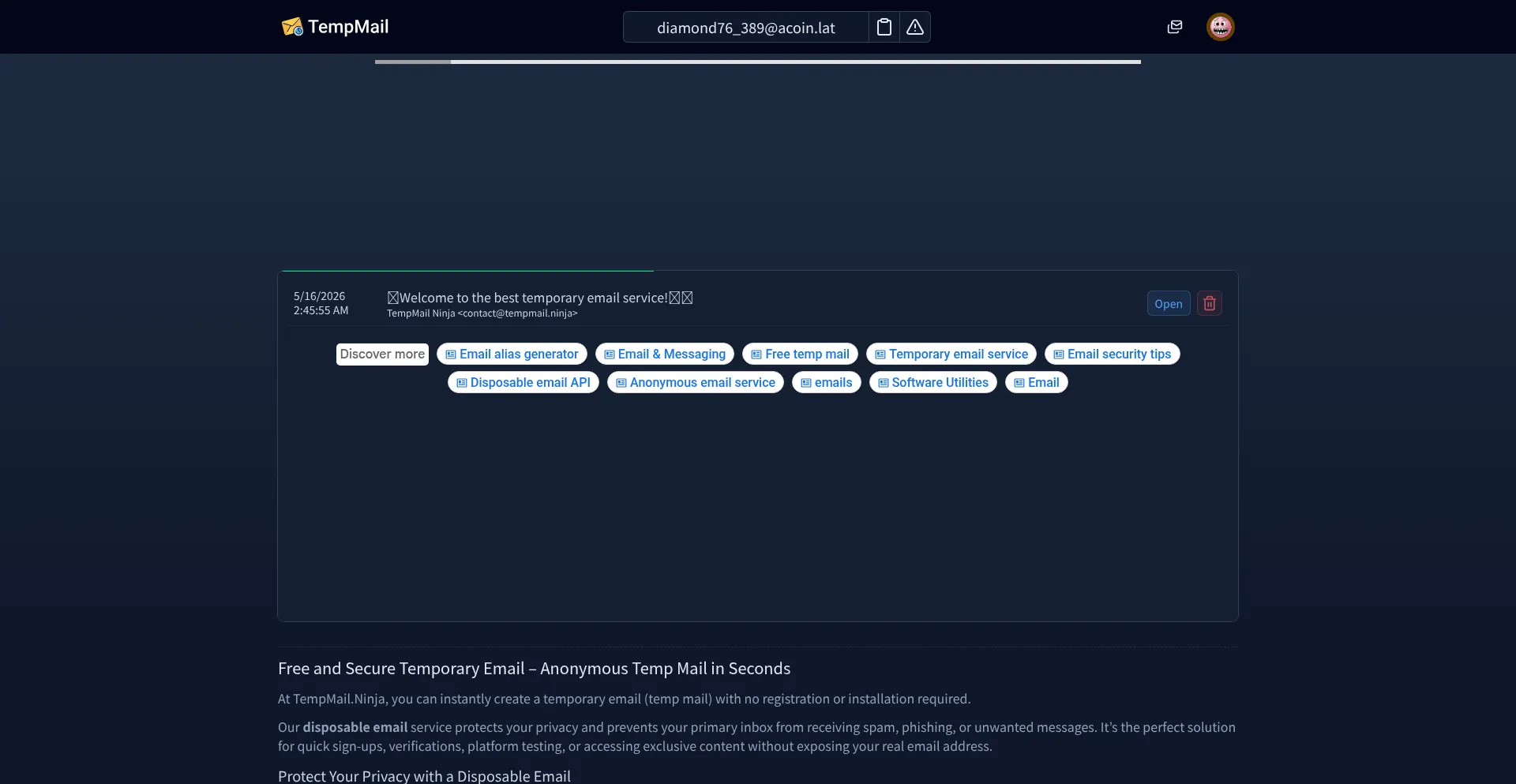Screen dimensions: 1516x784
Task: Click the Discover more label
Action: (x=382, y=354)
